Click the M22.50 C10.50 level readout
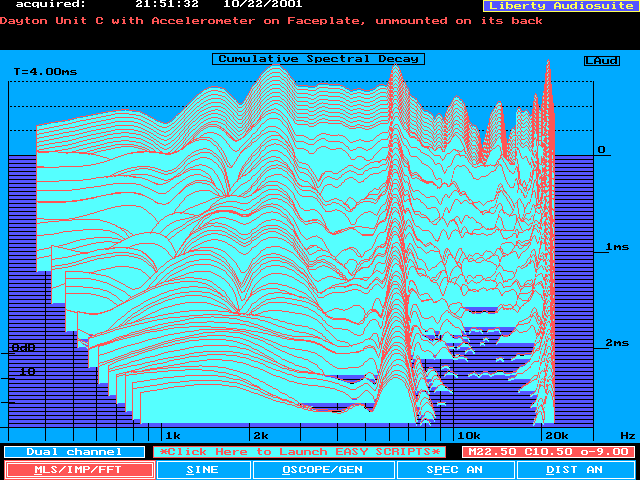Screen dimensions: 640x480 tap(548, 452)
